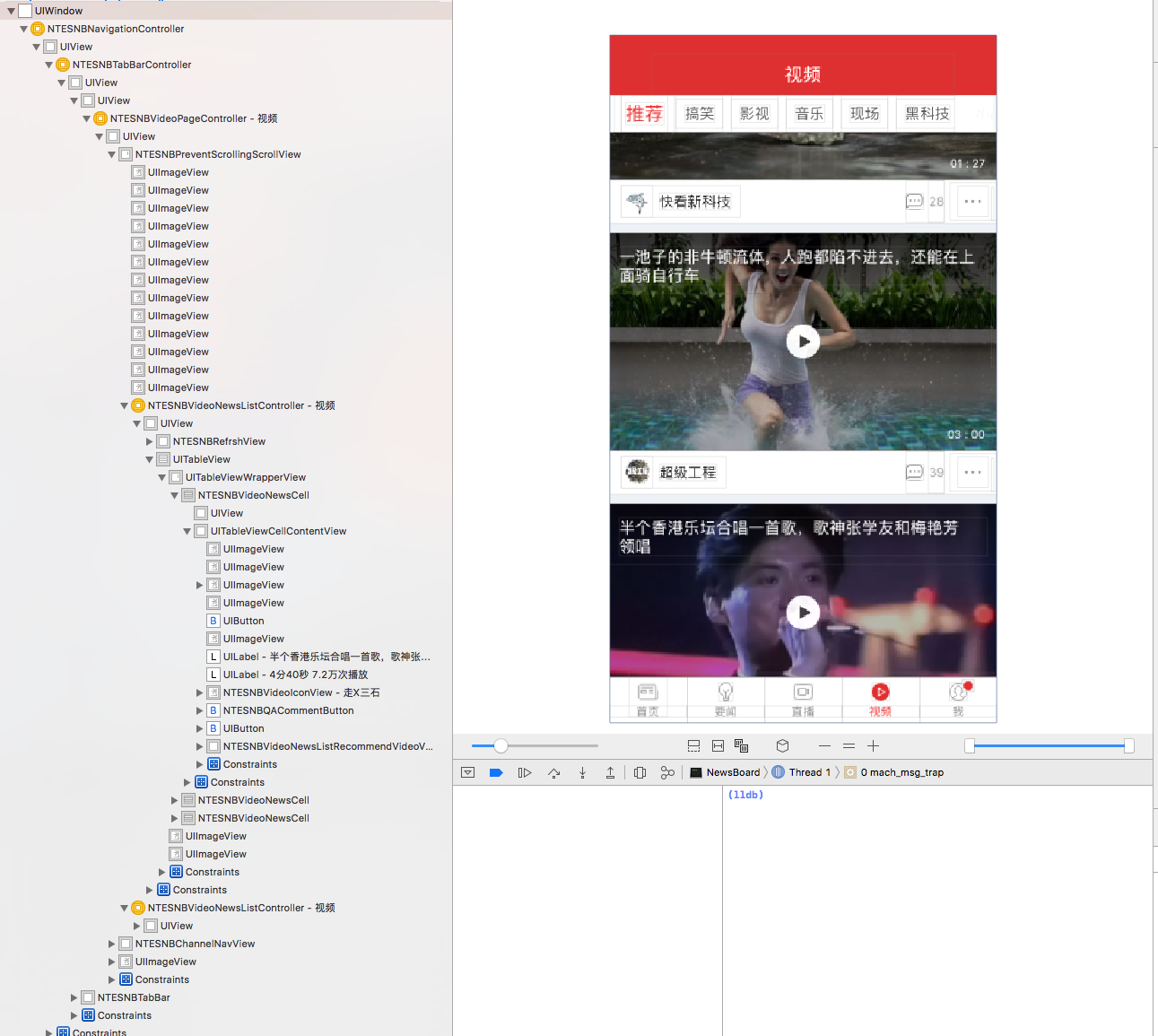Image resolution: width=1158 pixels, height=1036 pixels.
Task: Click adjust view mode icon
Action: (x=742, y=745)
